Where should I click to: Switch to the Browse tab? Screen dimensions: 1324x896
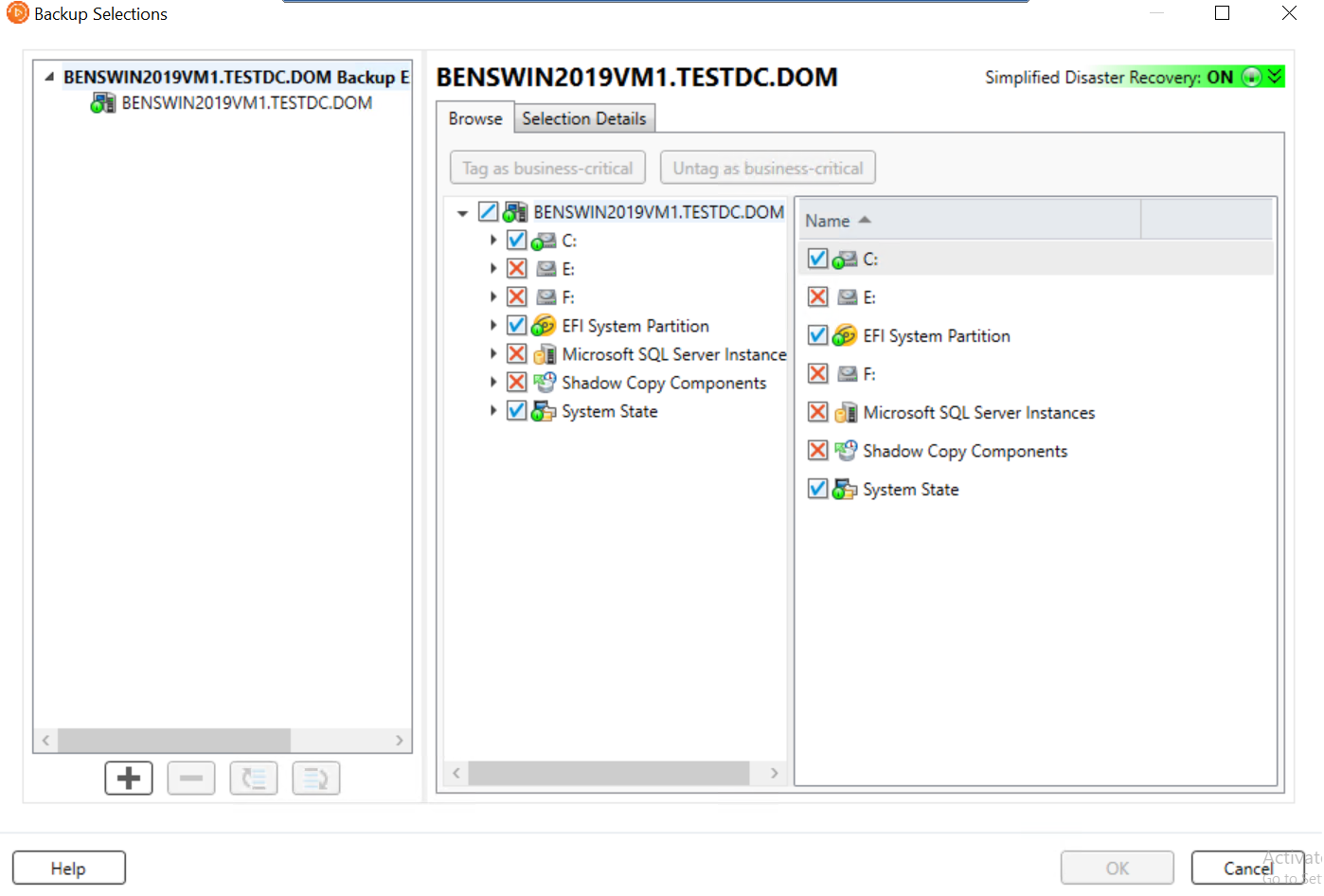(x=475, y=118)
